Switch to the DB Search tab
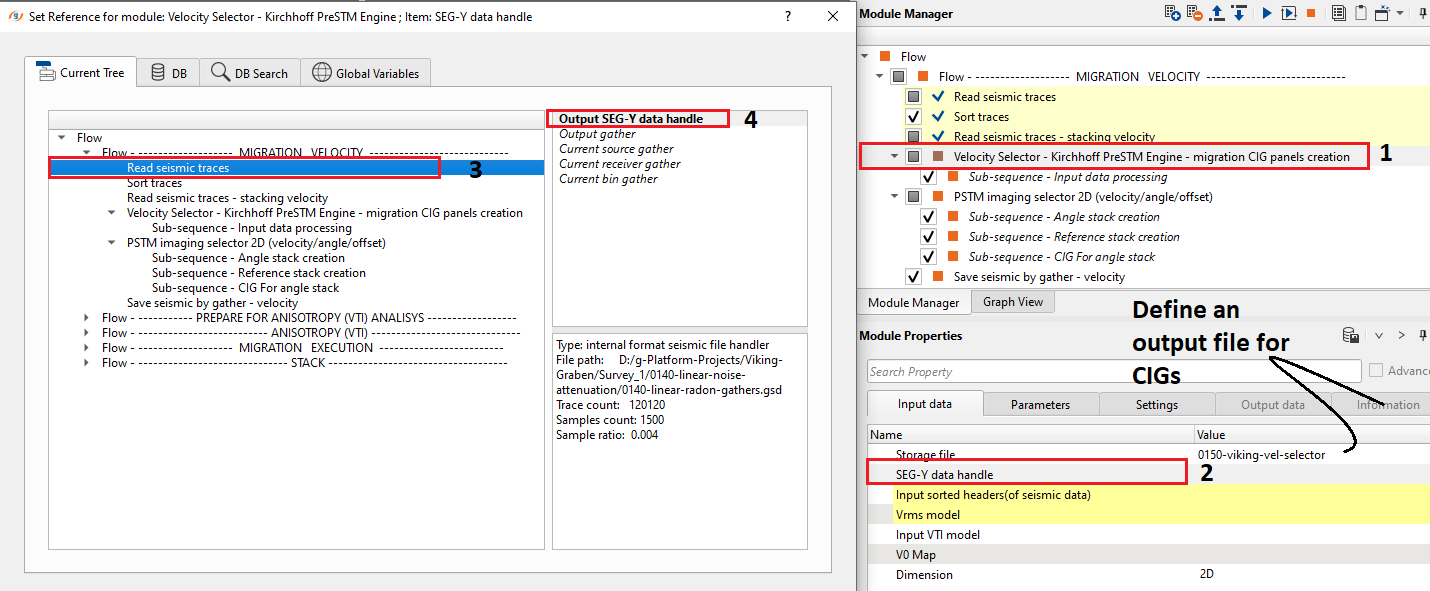Viewport: 1430px width, 591px height. [249, 73]
